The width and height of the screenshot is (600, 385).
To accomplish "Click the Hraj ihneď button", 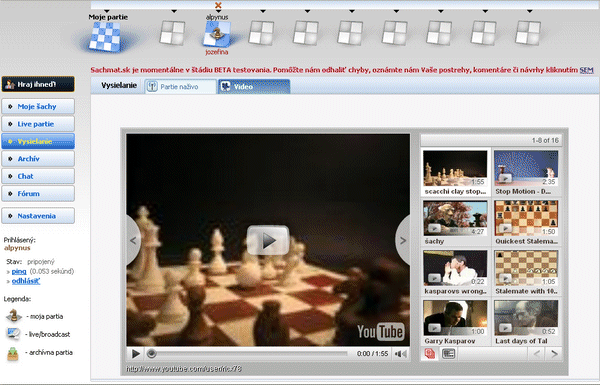I will (38, 84).
